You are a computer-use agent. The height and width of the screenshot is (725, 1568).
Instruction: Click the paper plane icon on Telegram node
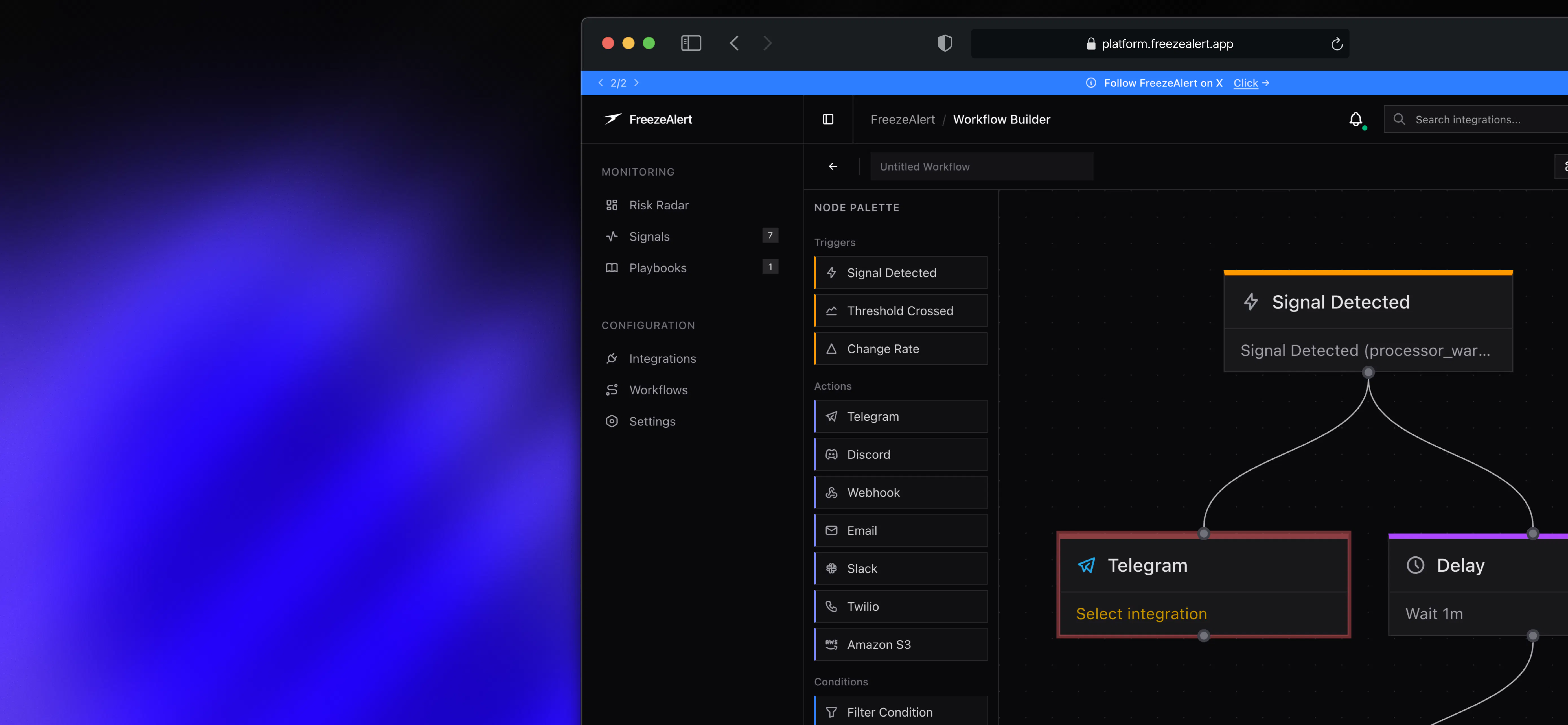[1086, 565]
